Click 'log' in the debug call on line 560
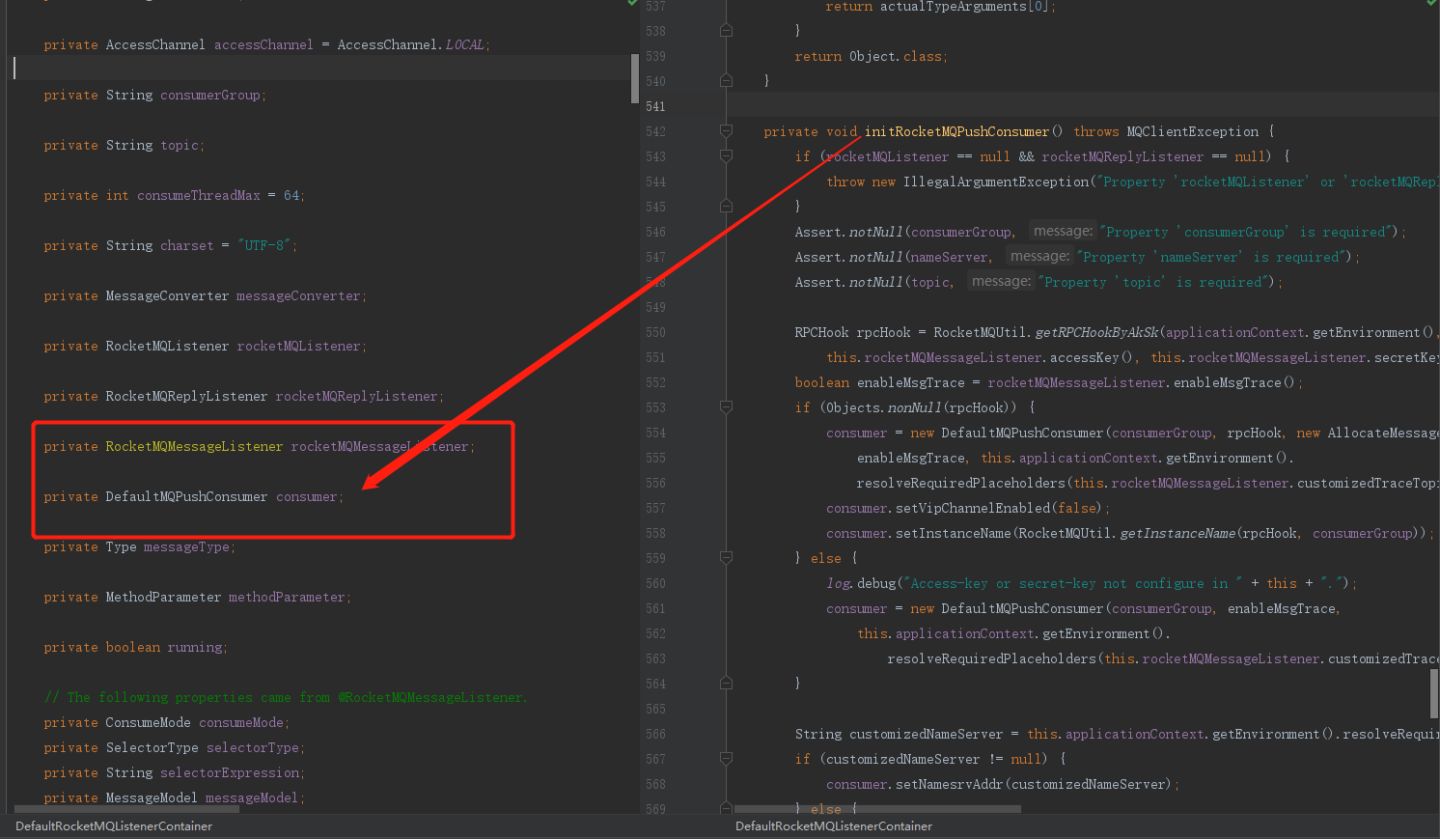Image resolution: width=1440 pixels, height=839 pixels. pos(838,583)
